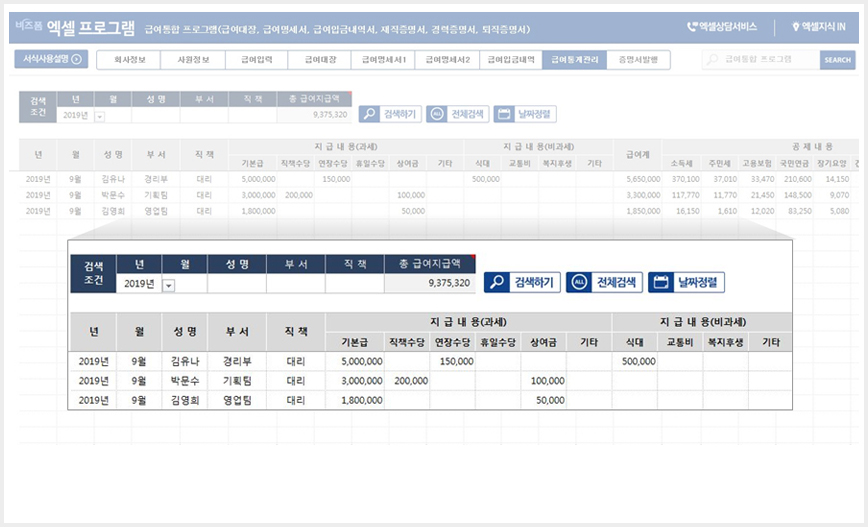
Task: Switch to the 급여입력 tab
Action: click(x=257, y=60)
